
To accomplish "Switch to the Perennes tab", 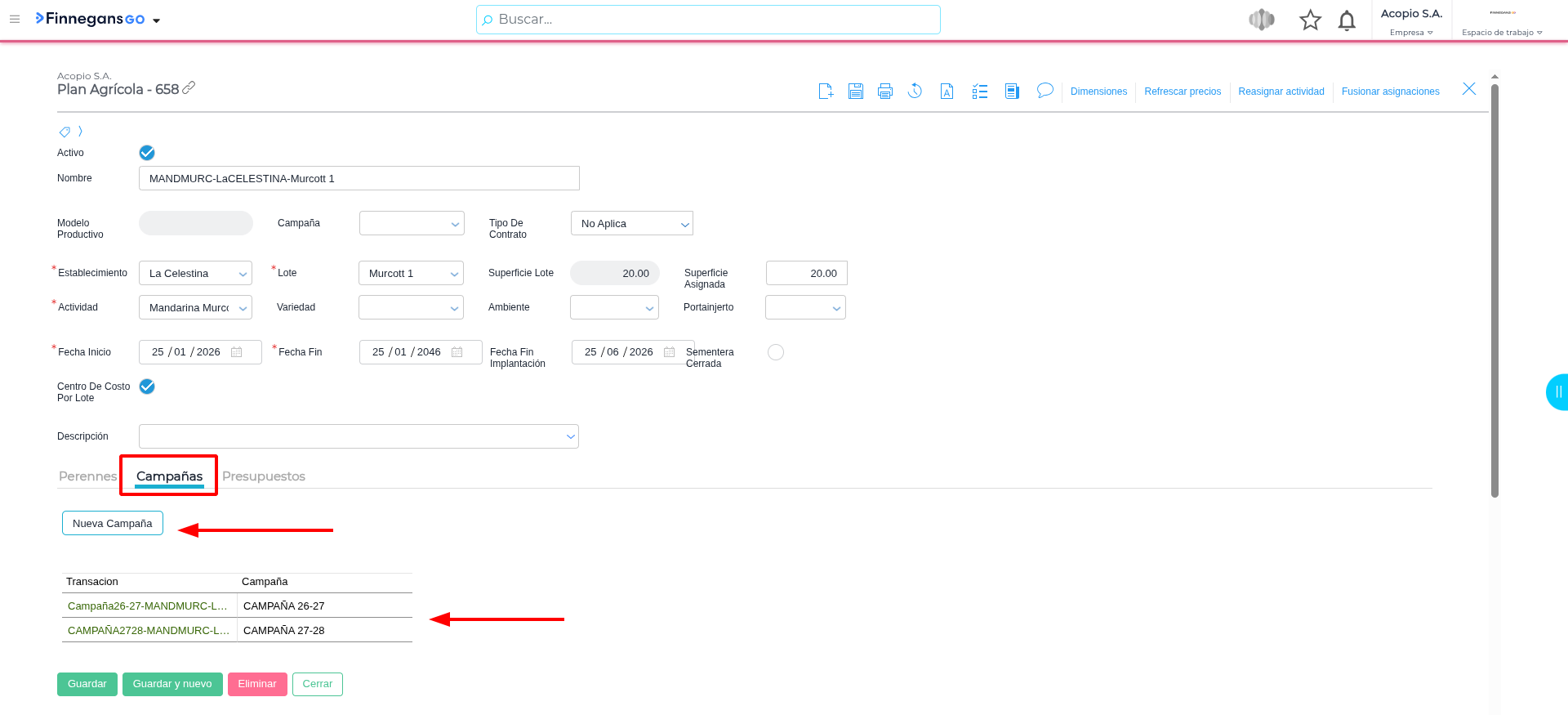I will [x=87, y=476].
